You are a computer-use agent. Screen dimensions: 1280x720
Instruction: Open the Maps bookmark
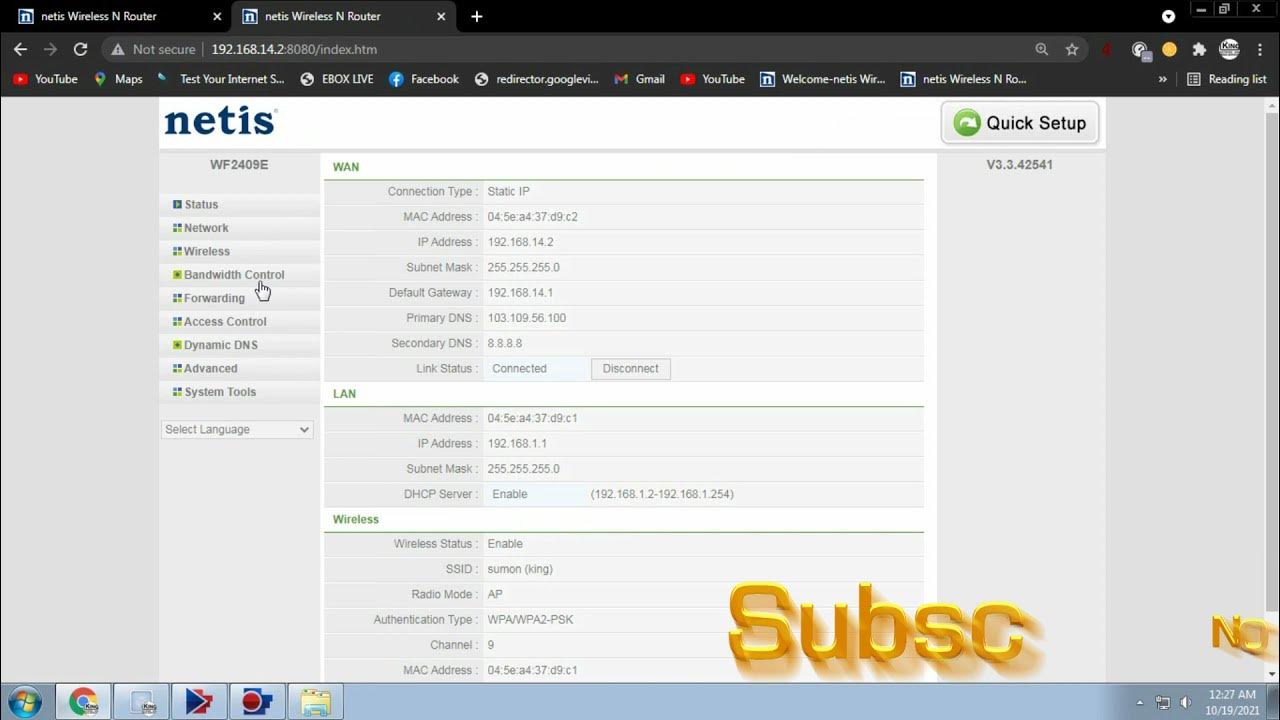click(x=118, y=79)
